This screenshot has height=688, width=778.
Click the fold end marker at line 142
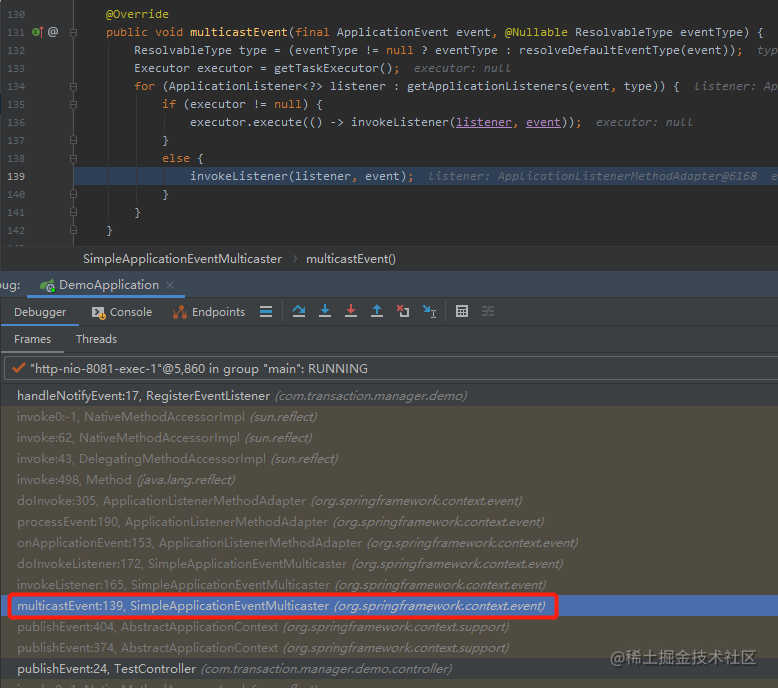(73, 230)
